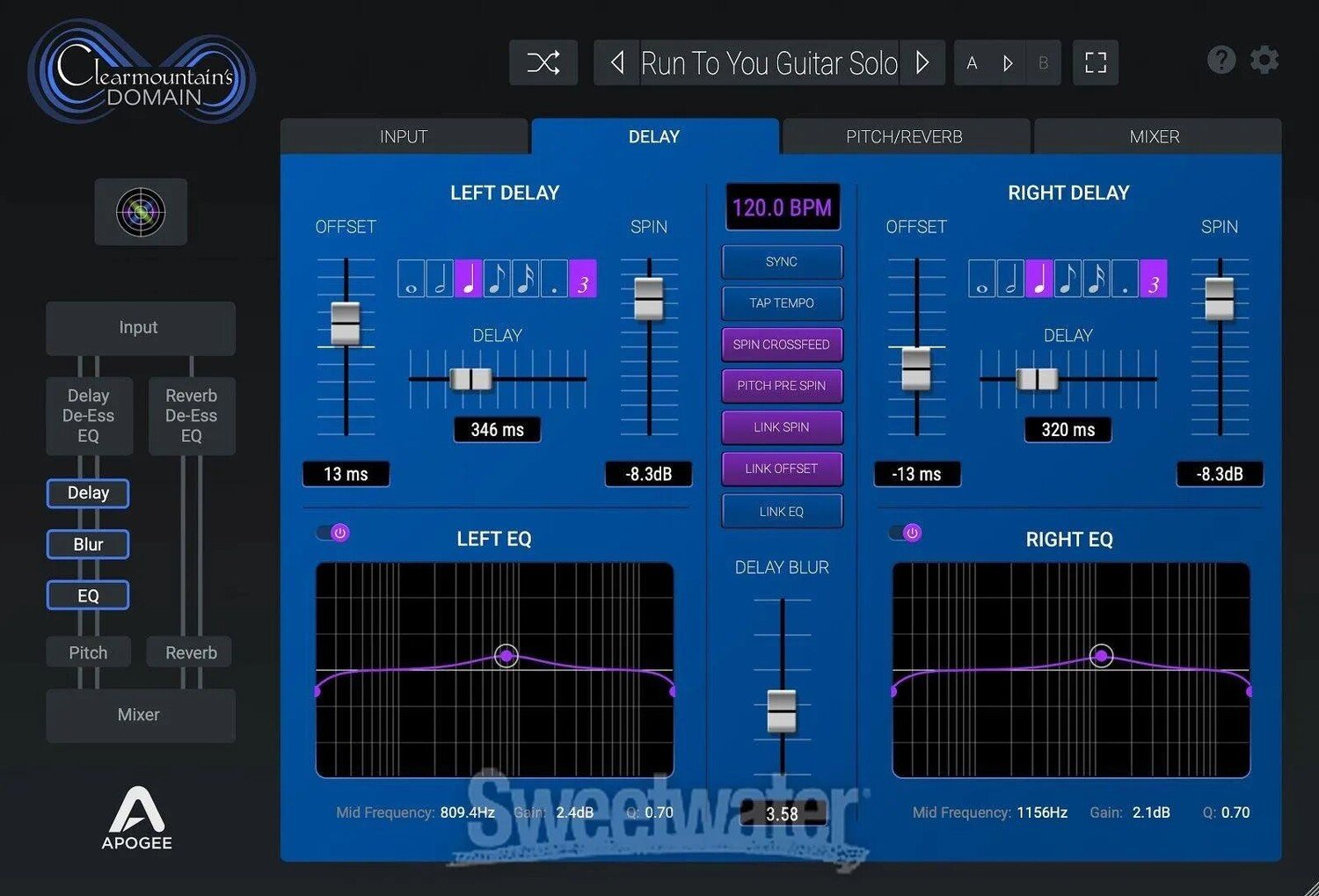The image size is (1319, 896).
Task: Select eighth note in Right Delay
Action: coord(1068,278)
